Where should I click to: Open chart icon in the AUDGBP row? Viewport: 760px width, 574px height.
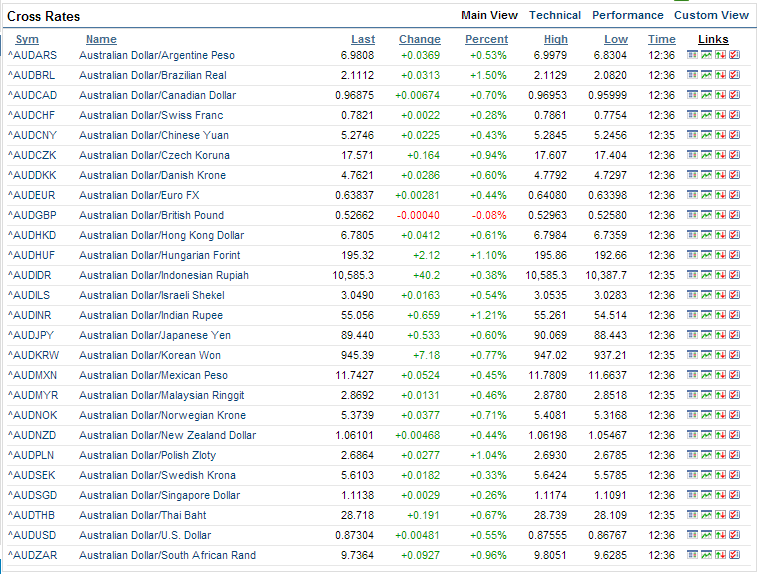pos(707,215)
